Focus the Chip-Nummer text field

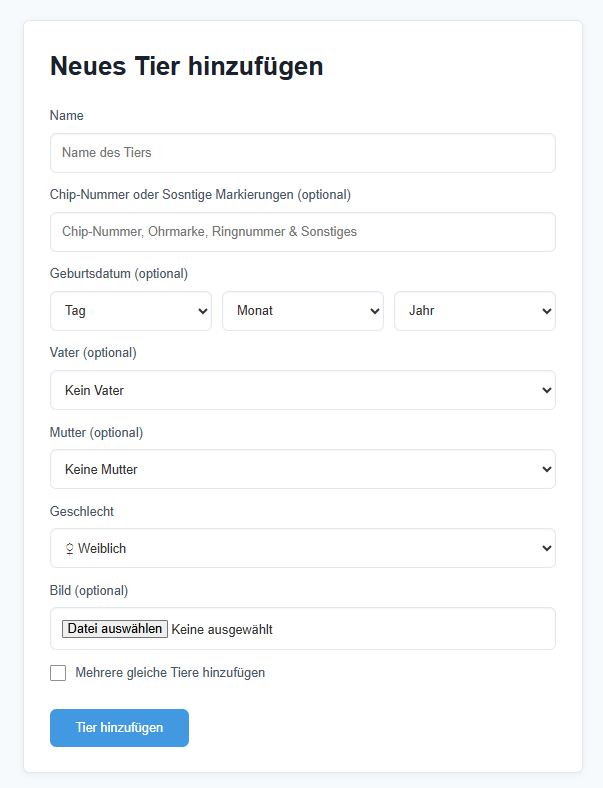(x=303, y=232)
